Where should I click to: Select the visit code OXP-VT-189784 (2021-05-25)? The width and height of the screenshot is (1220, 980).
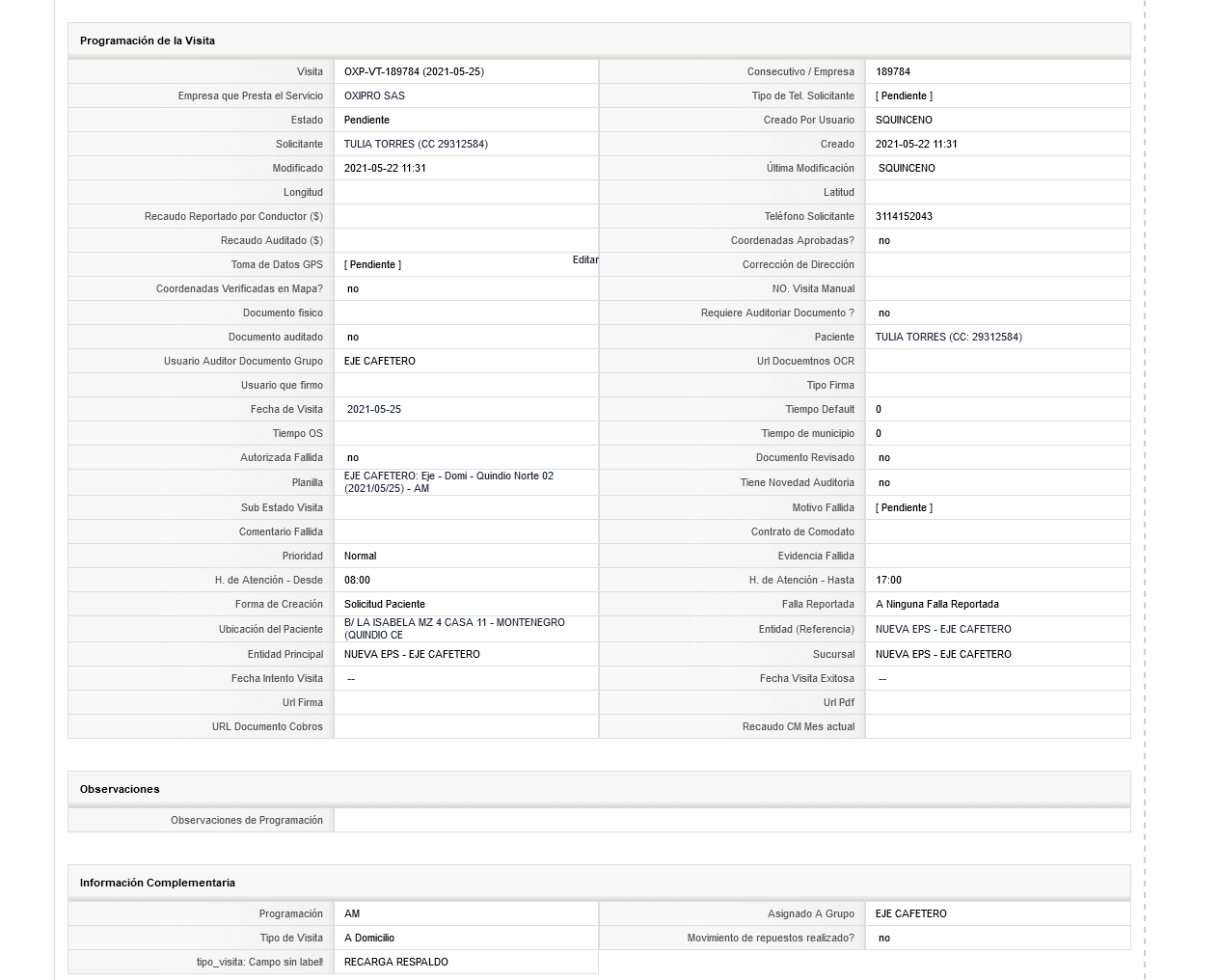(x=414, y=71)
